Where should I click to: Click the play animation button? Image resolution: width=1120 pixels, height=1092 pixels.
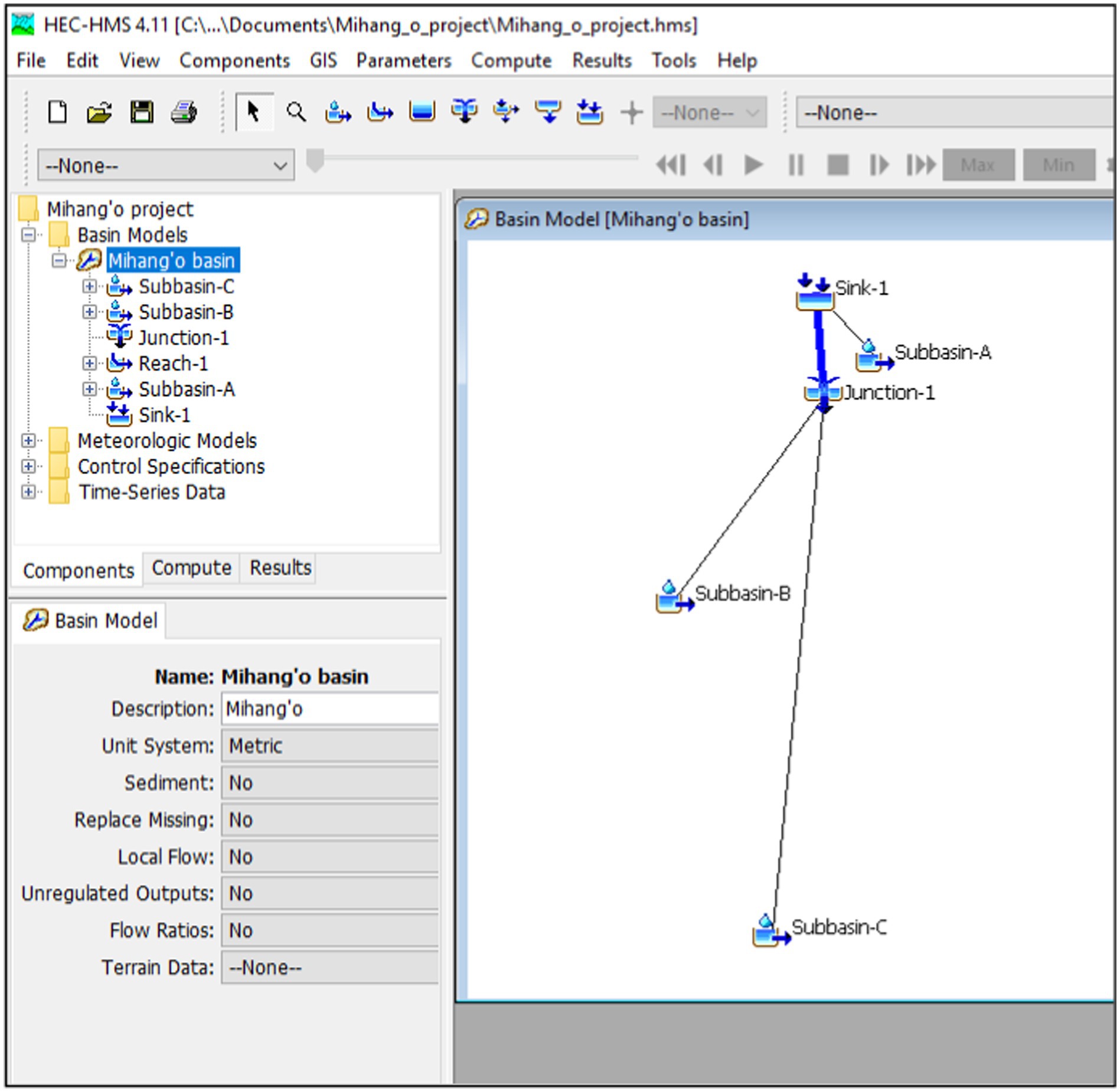(753, 165)
